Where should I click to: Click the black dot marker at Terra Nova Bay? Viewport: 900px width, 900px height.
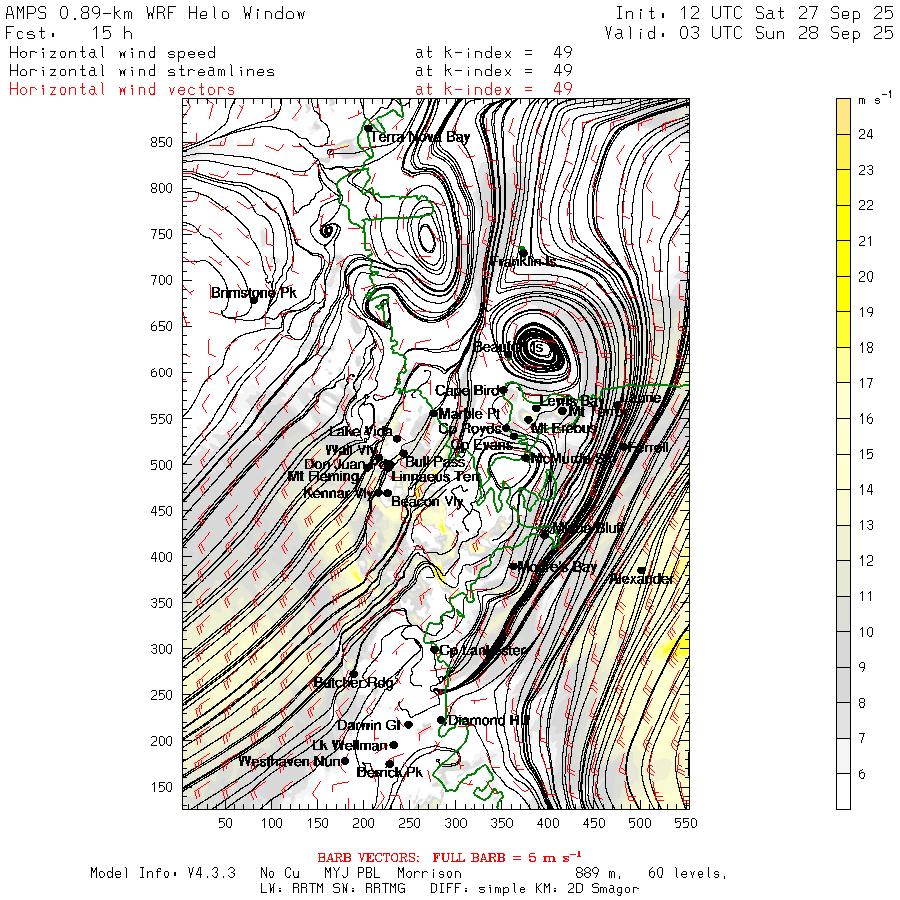click(x=368, y=128)
